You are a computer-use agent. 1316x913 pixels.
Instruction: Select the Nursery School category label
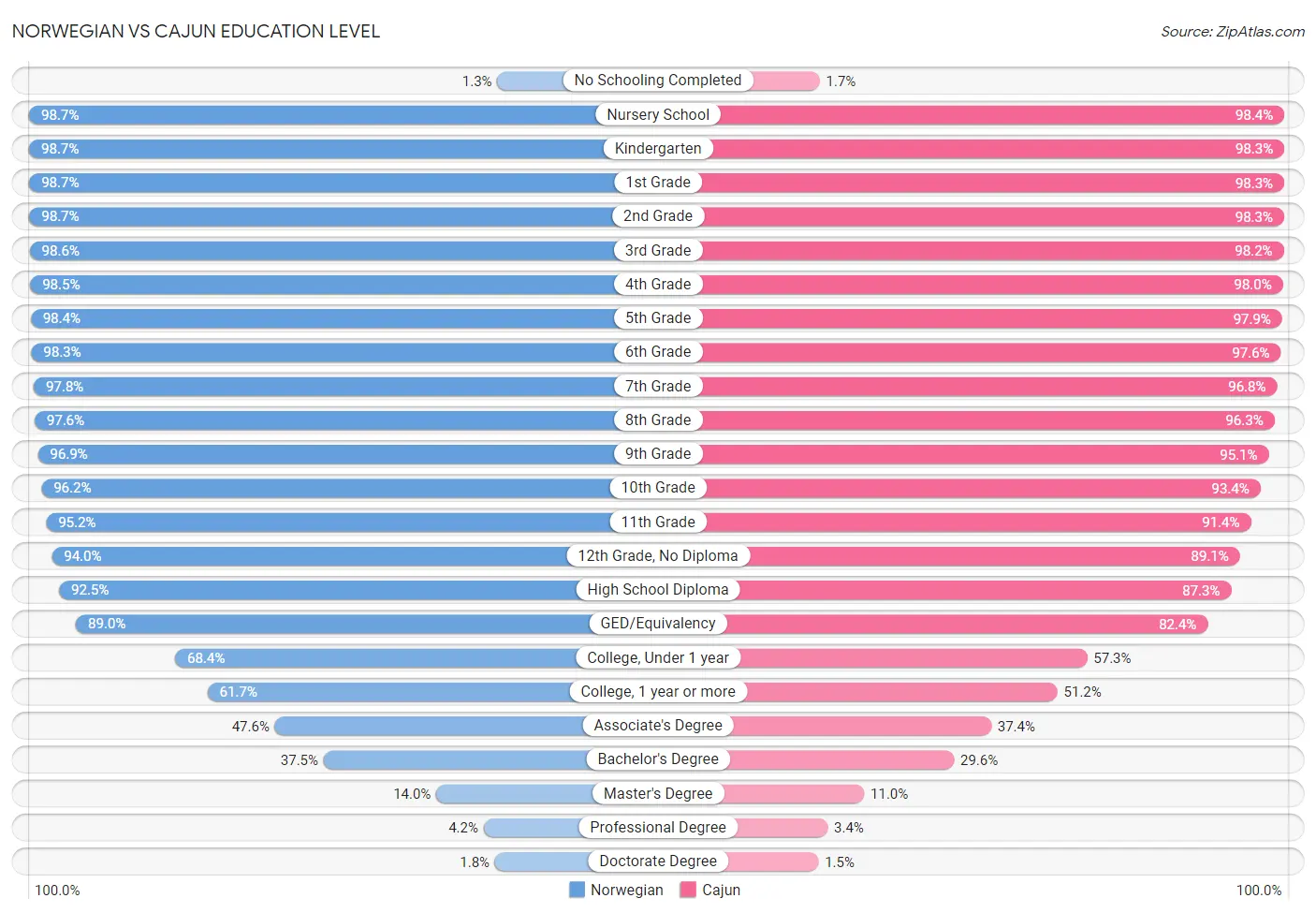[x=658, y=114]
